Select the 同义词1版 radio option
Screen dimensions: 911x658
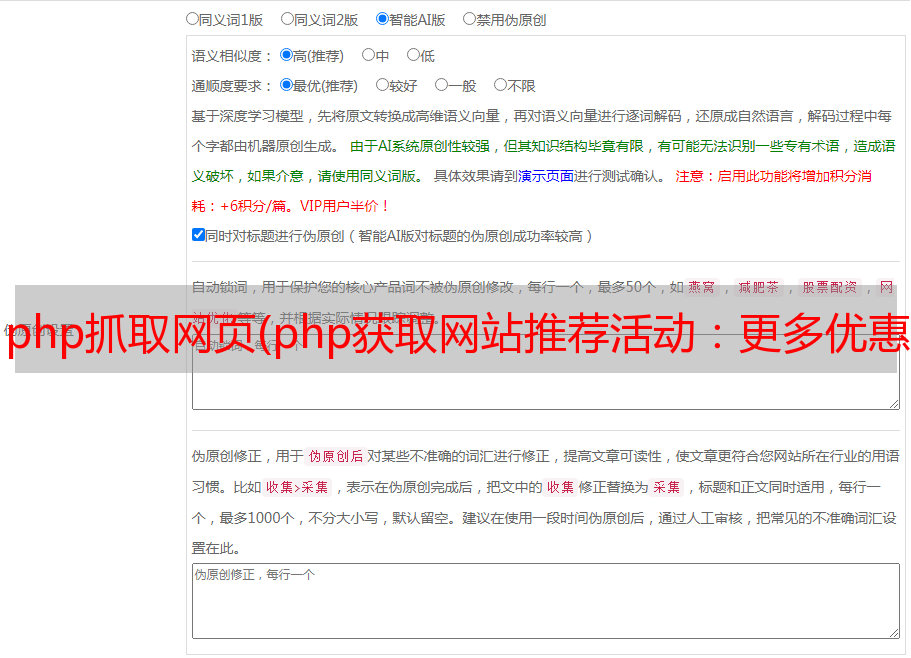tap(192, 19)
